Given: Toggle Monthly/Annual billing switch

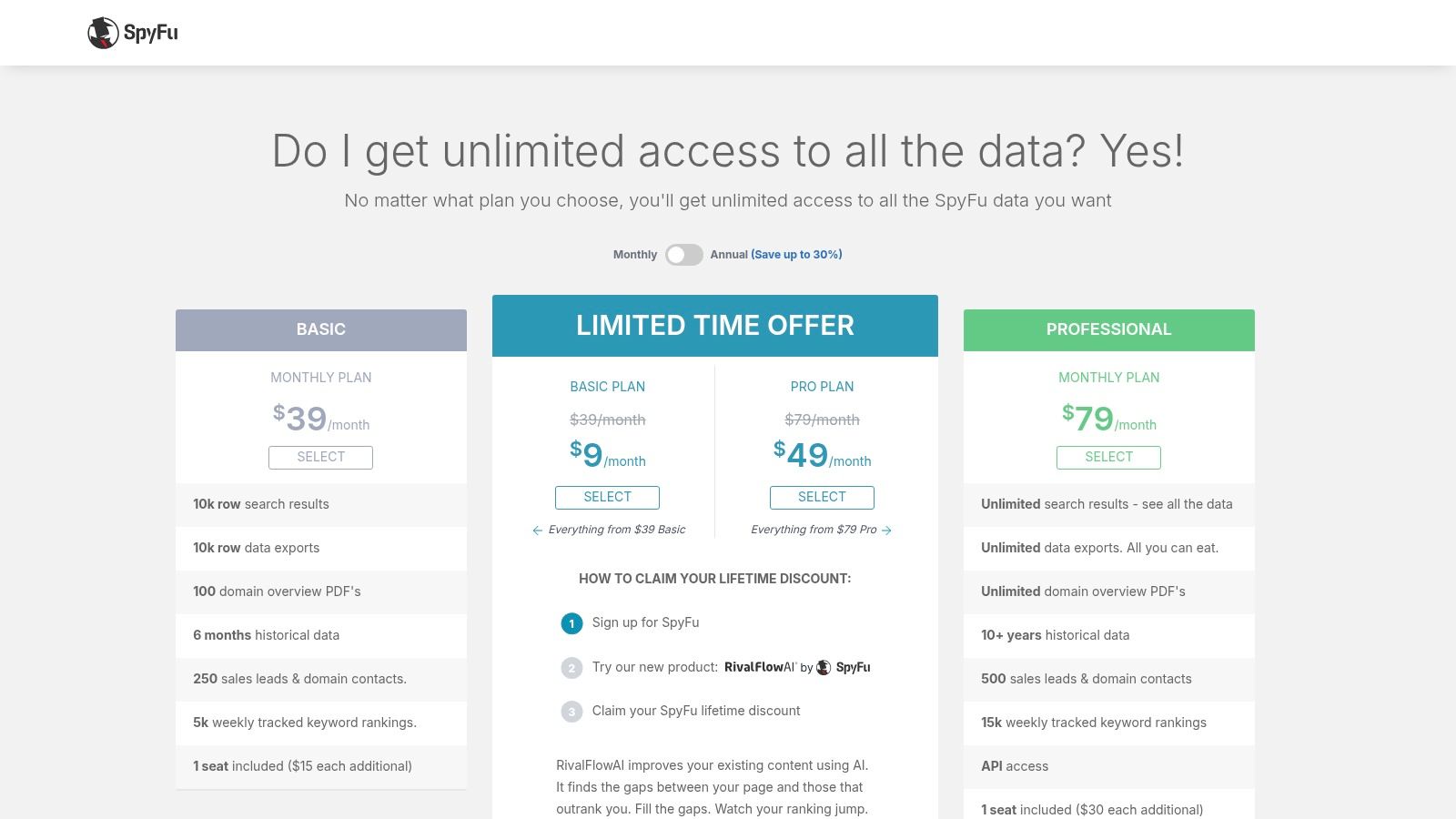Looking at the screenshot, I should point(683,255).
